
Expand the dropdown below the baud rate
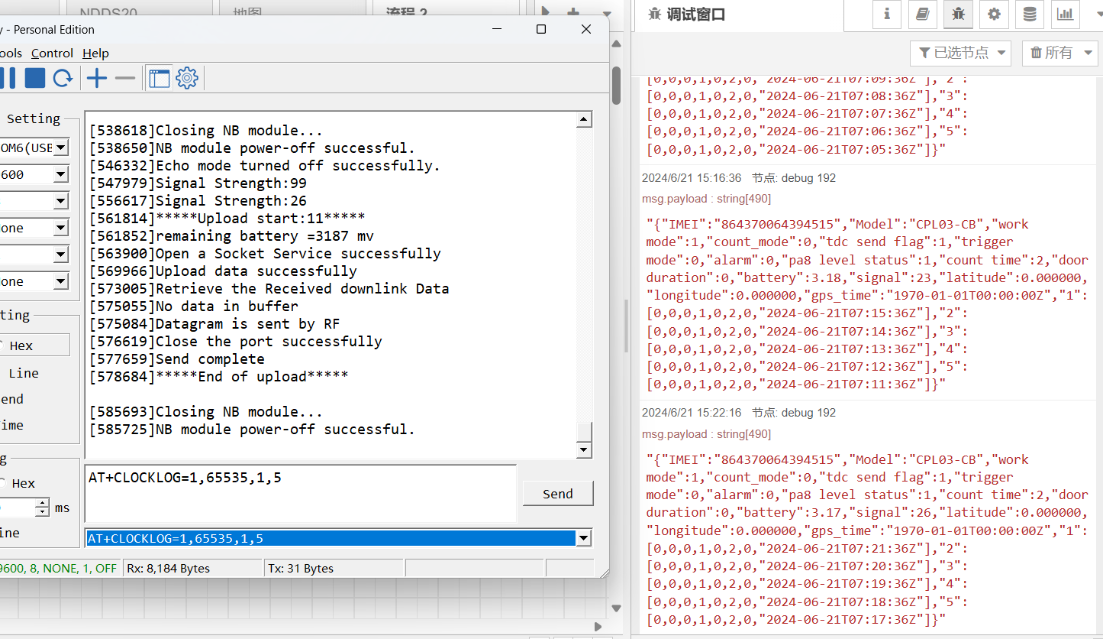click(61, 201)
